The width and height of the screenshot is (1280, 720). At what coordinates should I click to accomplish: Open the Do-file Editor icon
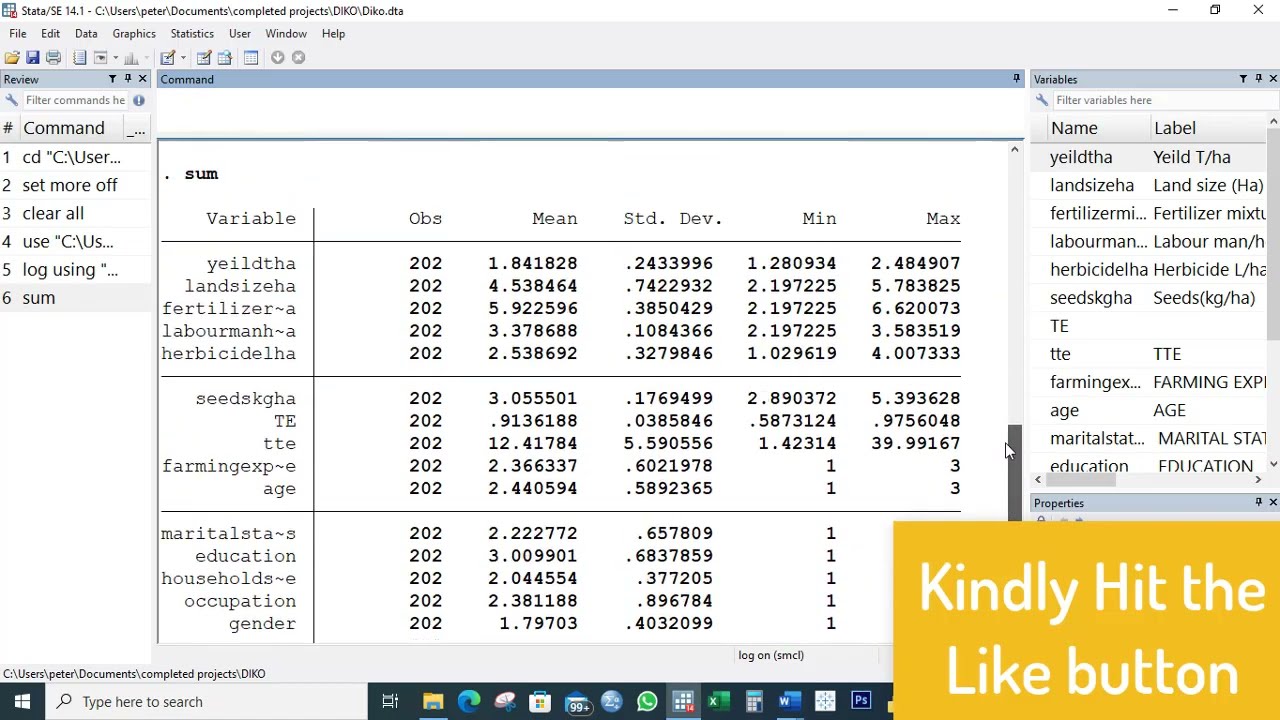click(x=168, y=57)
